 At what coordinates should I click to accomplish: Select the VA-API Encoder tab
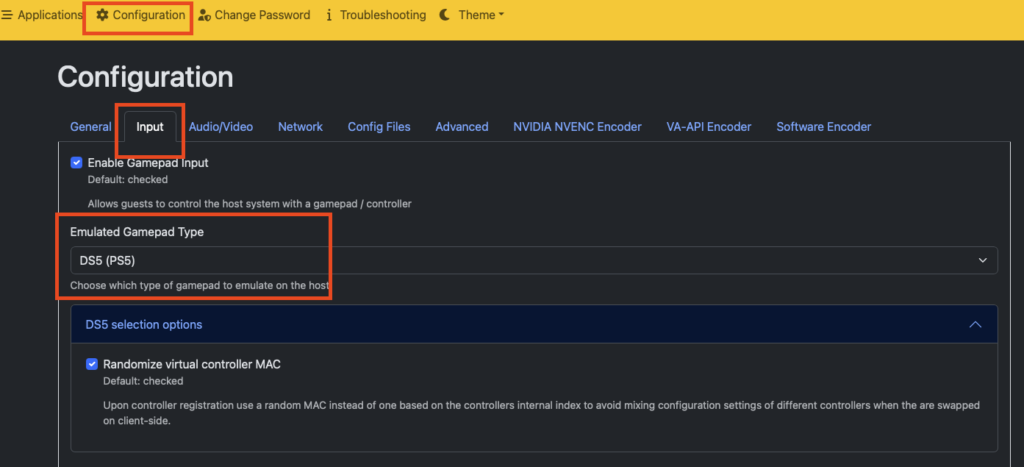(x=708, y=127)
